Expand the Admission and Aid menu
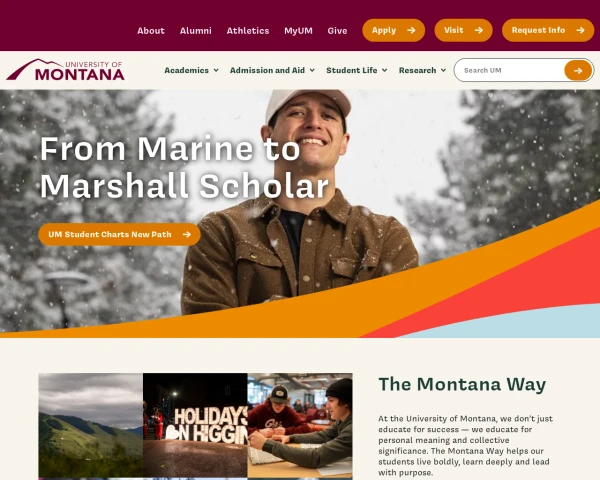Viewport: 600px width, 480px height. tap(272, 70)
